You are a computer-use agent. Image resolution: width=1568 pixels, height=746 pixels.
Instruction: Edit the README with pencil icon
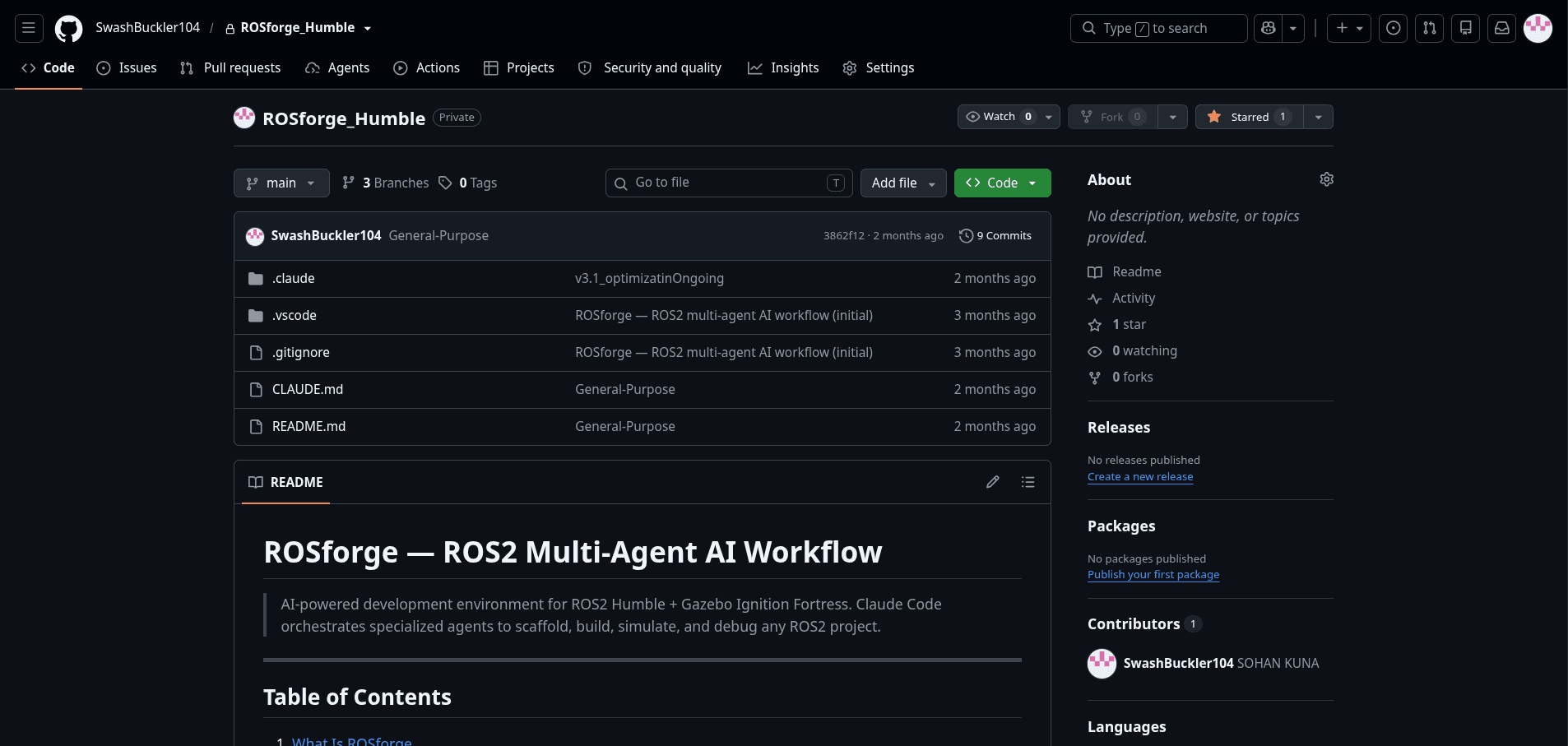[993, 482]
